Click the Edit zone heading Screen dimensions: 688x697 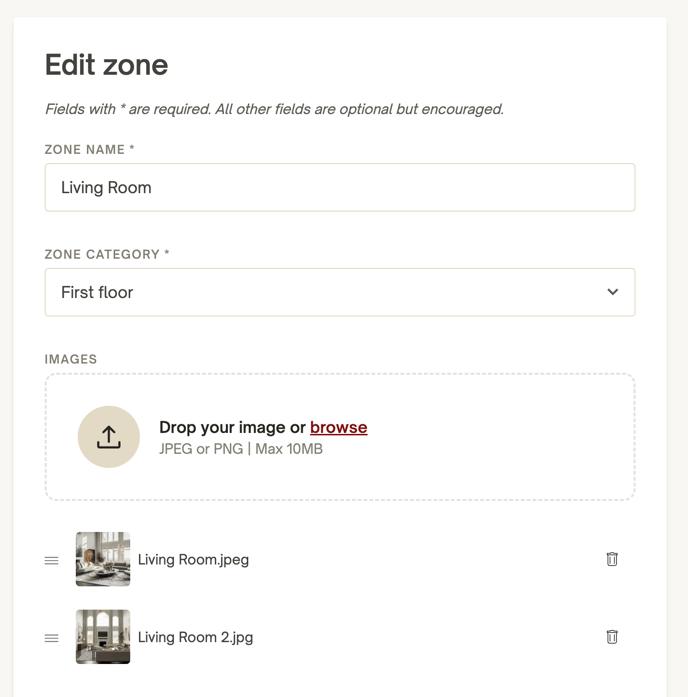[107, 65]
